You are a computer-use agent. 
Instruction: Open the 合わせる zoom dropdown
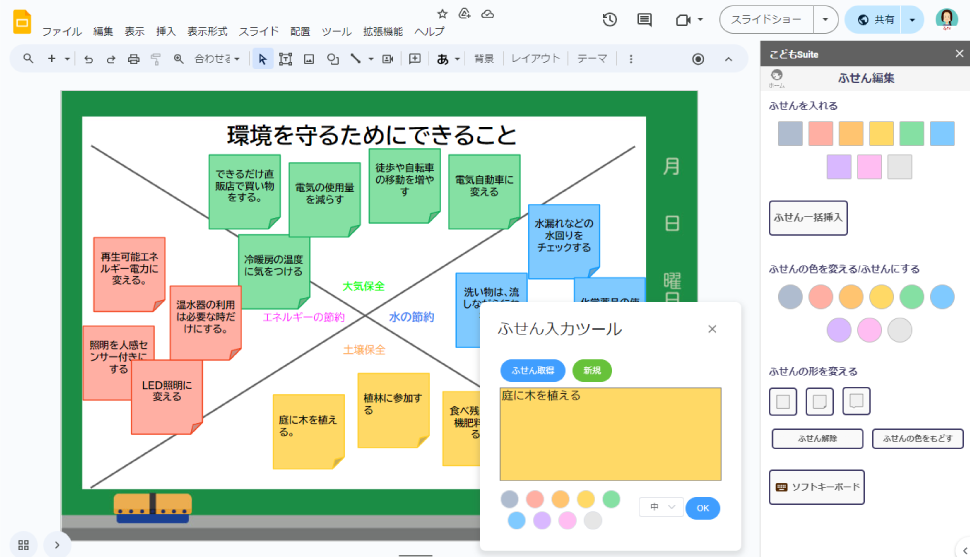point(217,59)
